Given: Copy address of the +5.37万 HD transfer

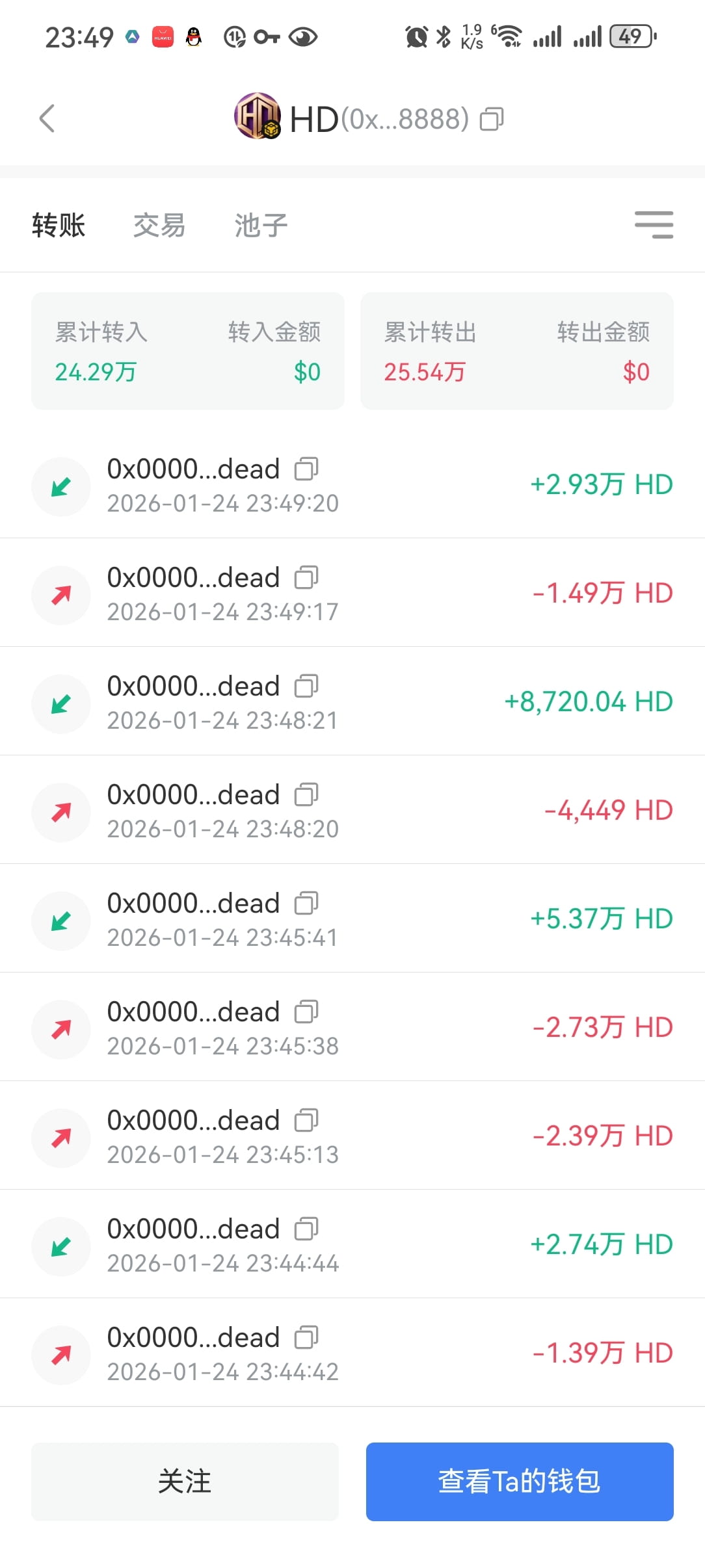Looking at the screenshot, I should tap(306, 903).
